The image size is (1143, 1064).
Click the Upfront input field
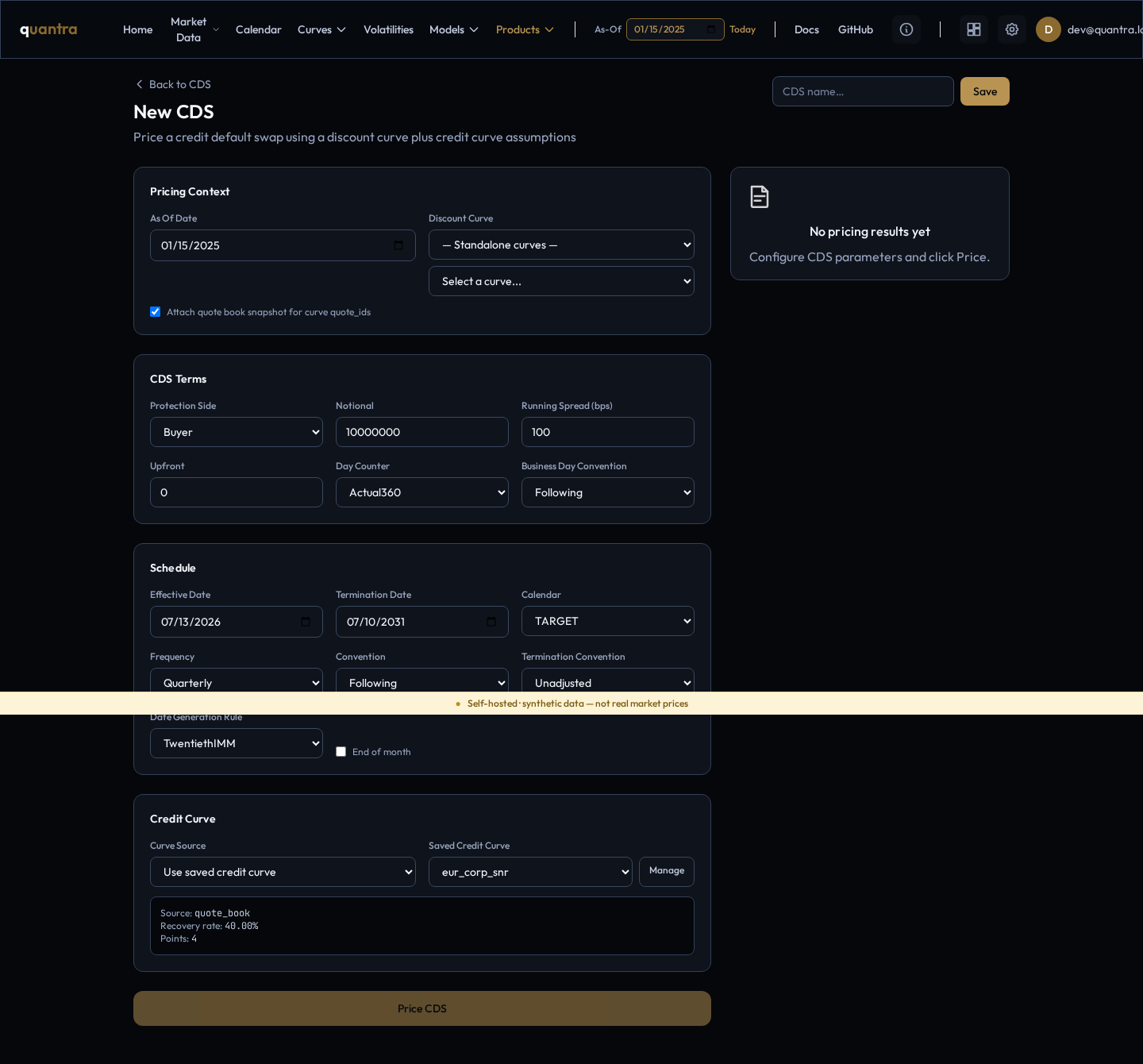[x=237, y=492]
